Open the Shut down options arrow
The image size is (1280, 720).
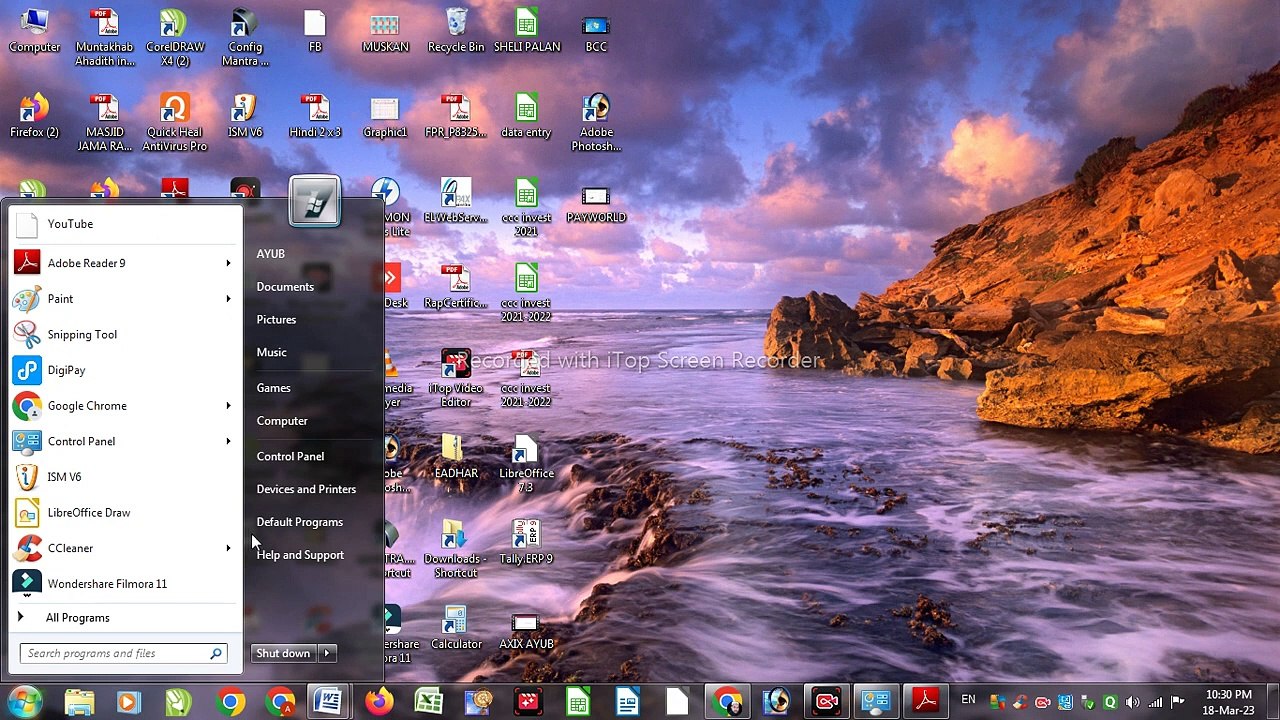(327, 653)
